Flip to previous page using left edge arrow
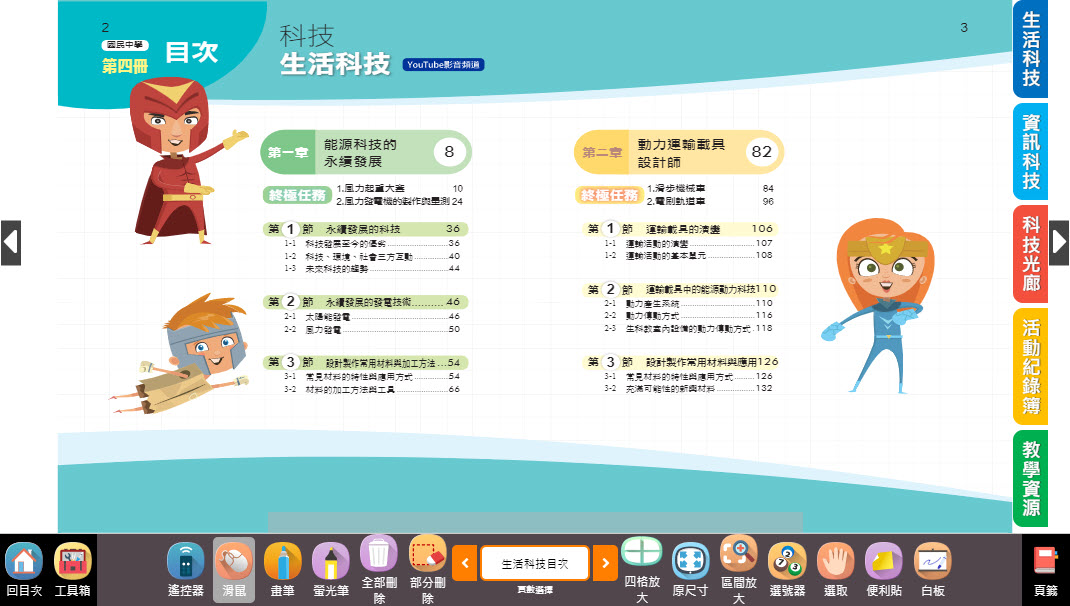The image size is (1070, 606). 11,242
